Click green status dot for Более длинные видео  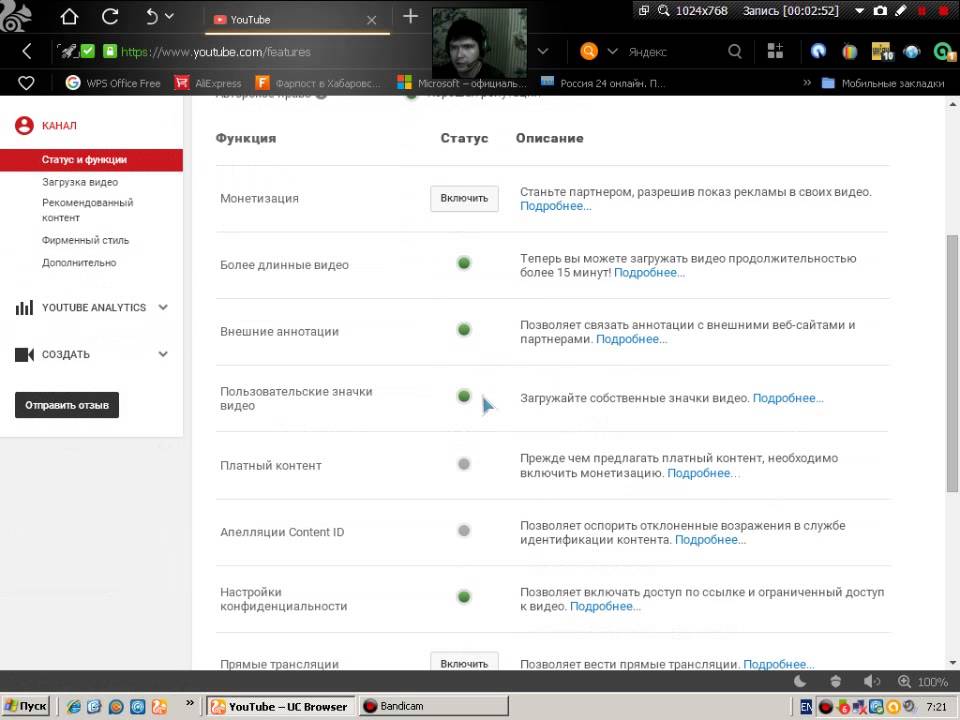(464, 263)
